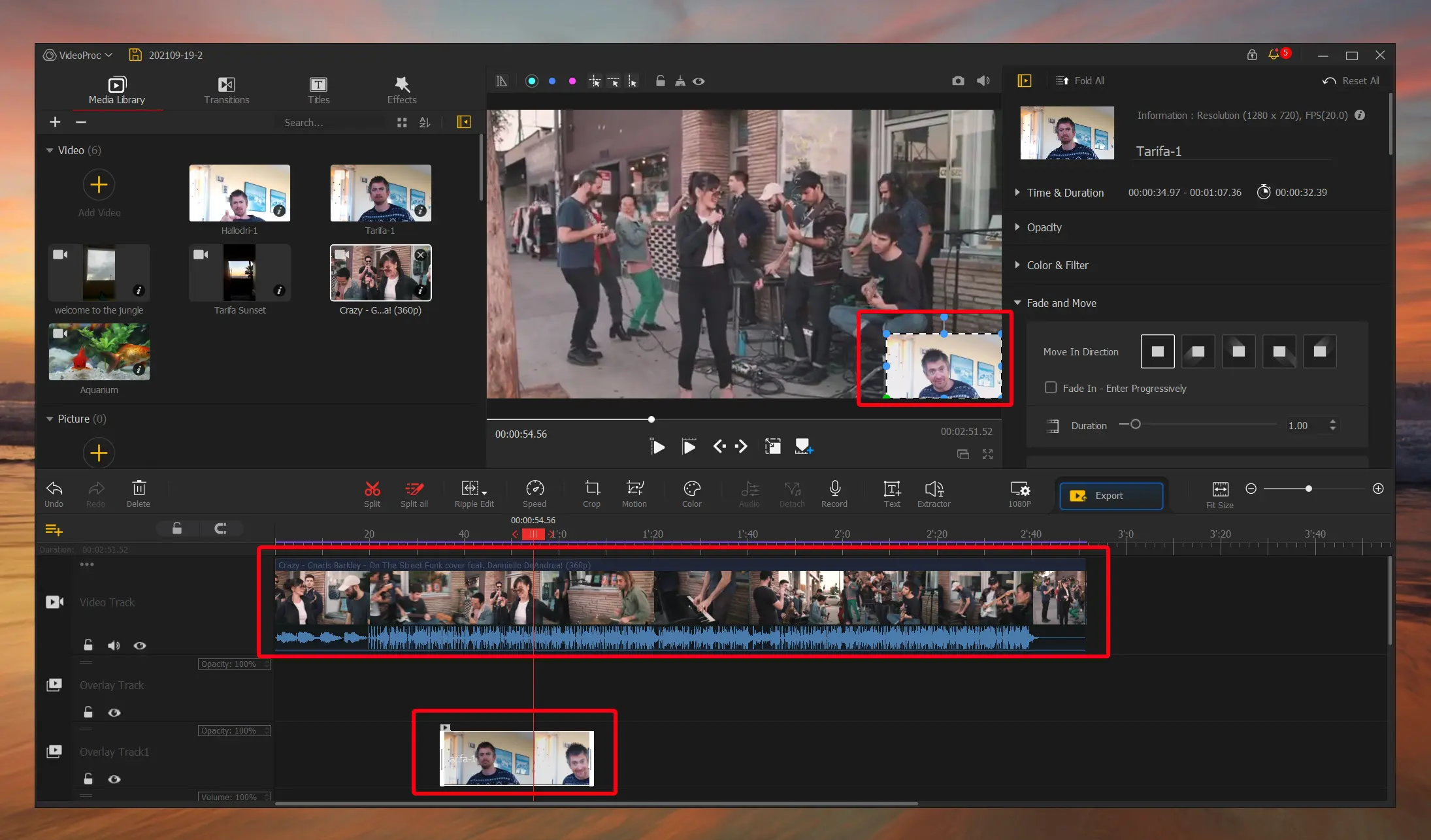Switch to the Transitions tab
The height and width of the screenshot is (840, 1431).
coord(227,89)
